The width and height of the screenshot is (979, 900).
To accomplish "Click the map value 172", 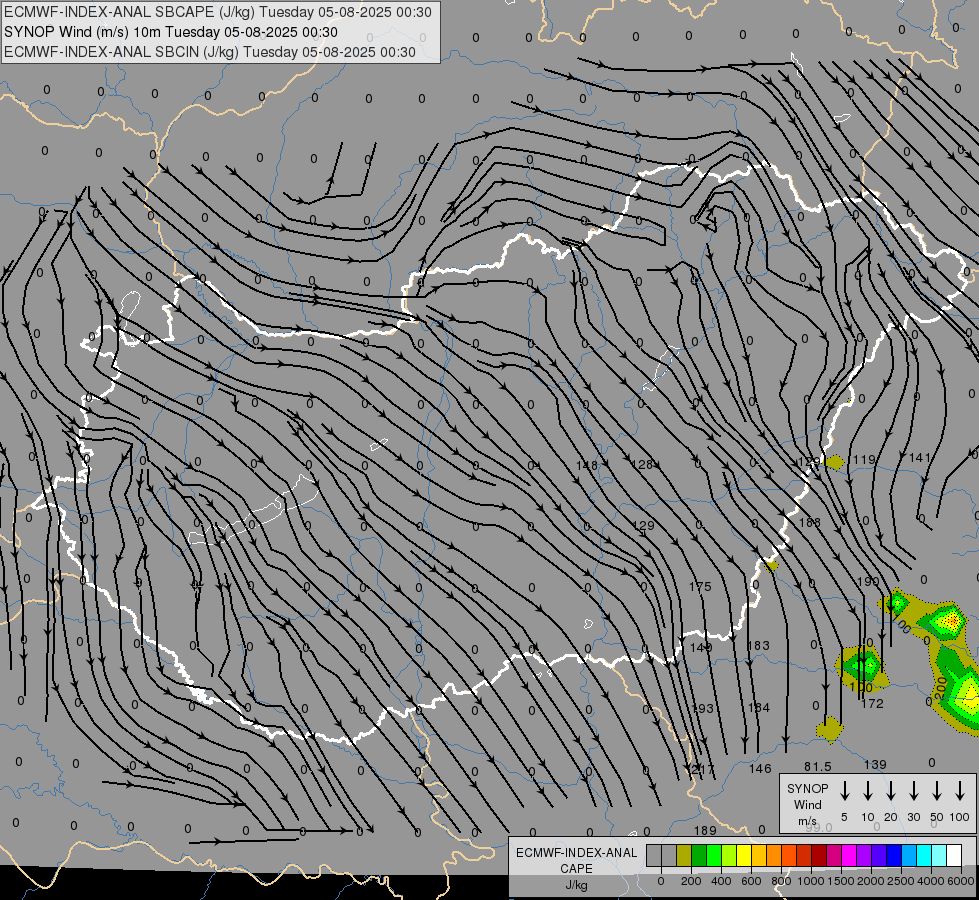I will point(872,704).
